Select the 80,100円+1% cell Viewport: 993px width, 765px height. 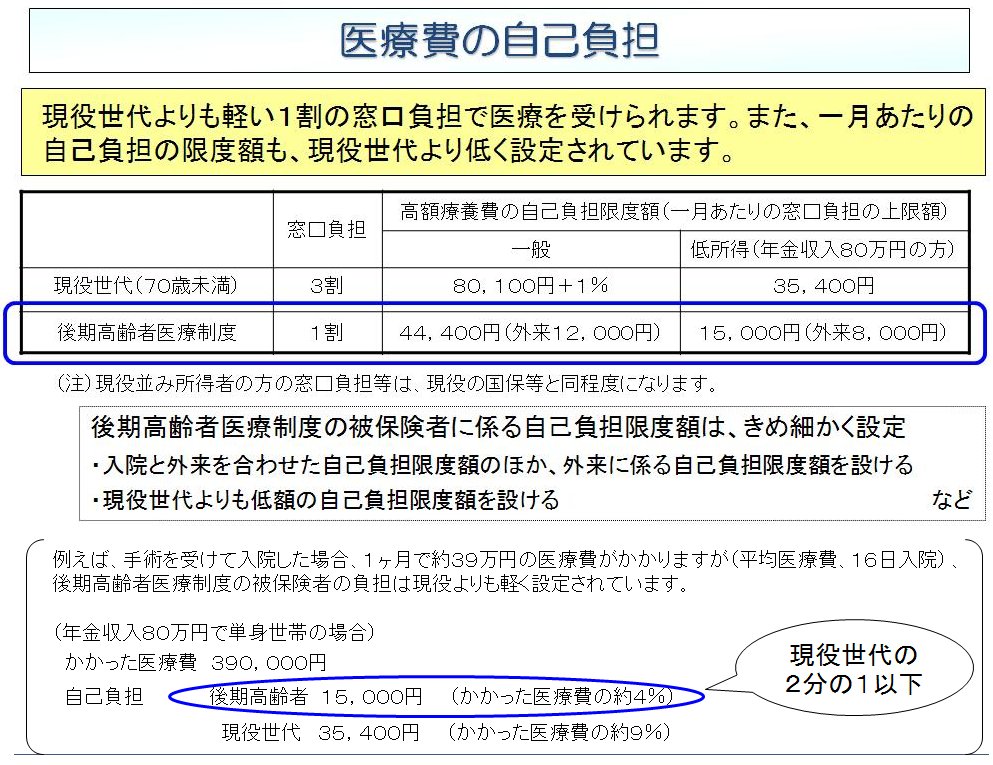531,286
